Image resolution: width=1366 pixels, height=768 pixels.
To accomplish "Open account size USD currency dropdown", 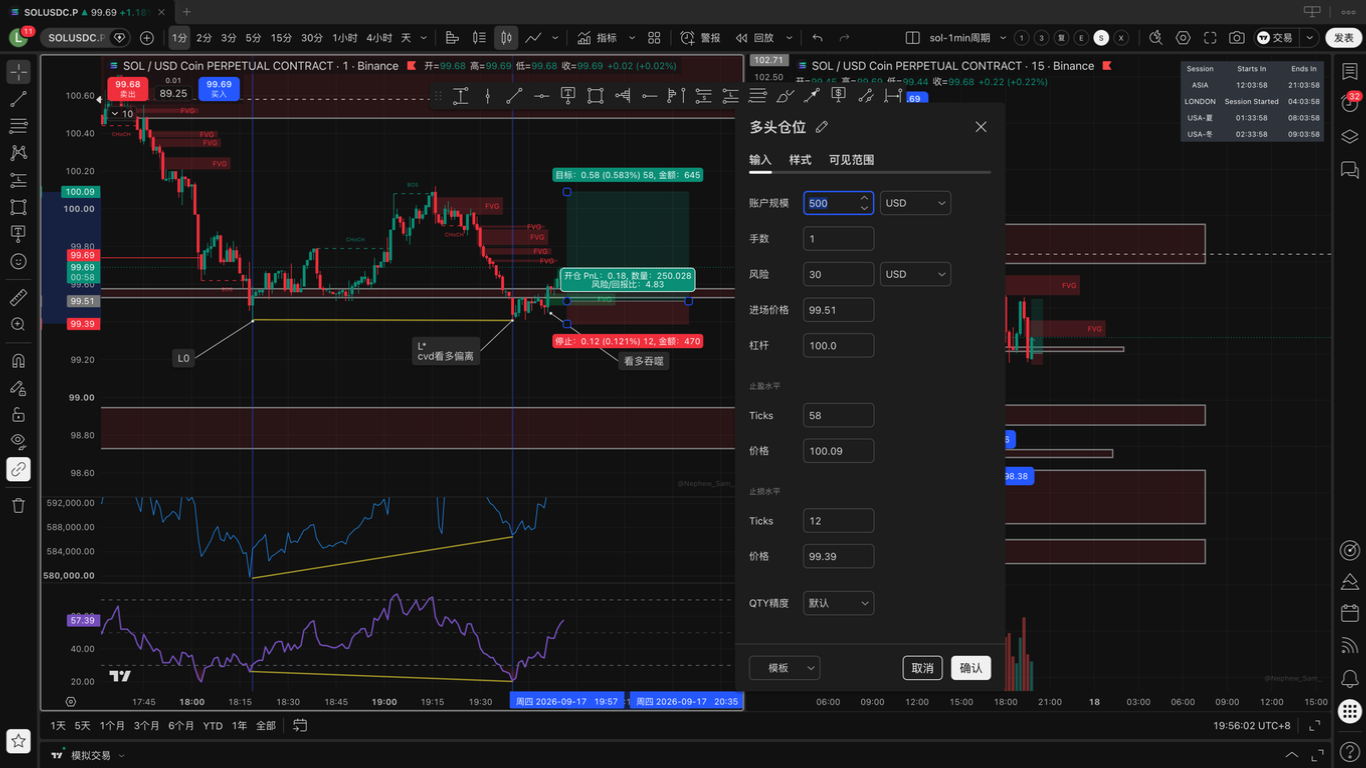I will coord(915,203).
